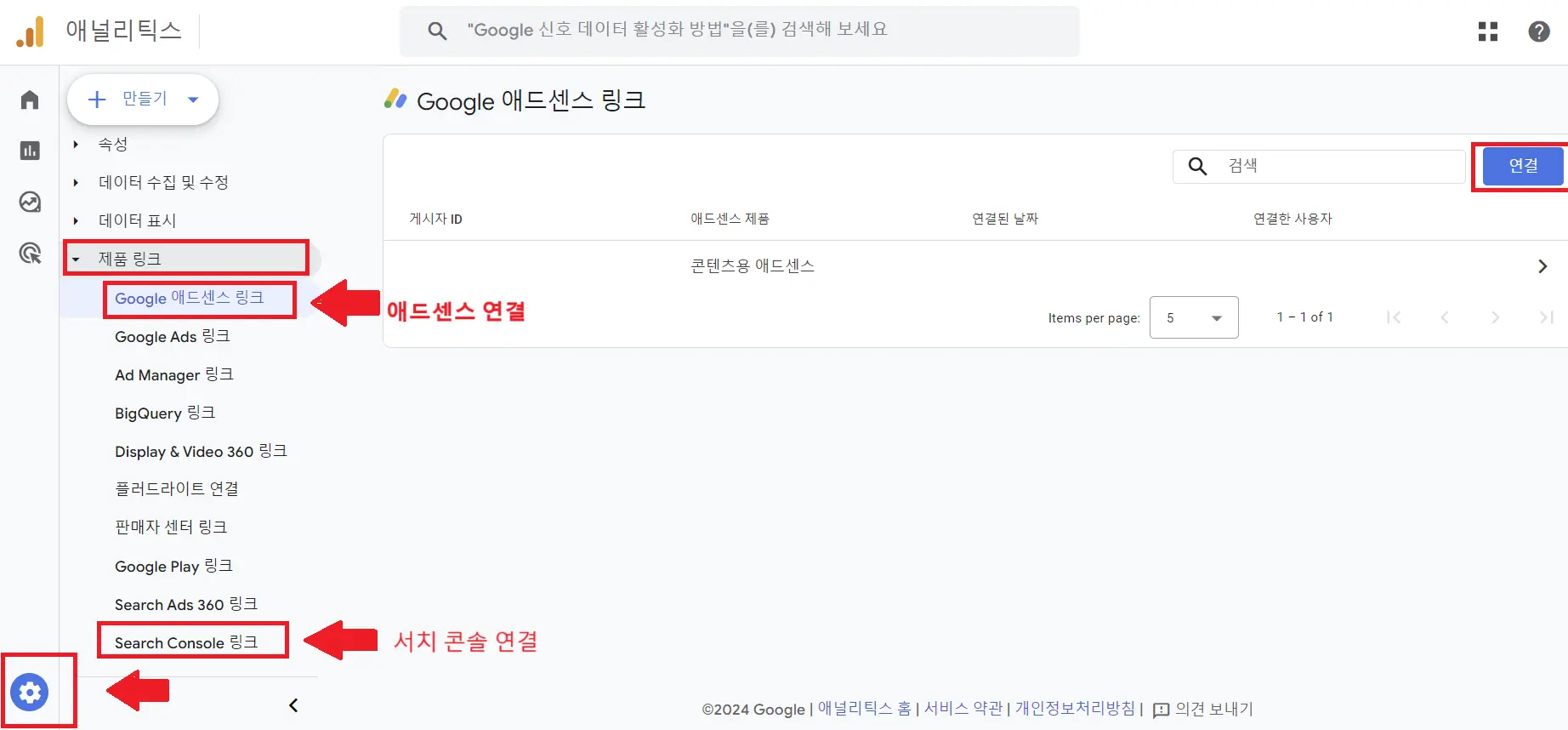Click the top Analytics search field

(x=740, y=31)
